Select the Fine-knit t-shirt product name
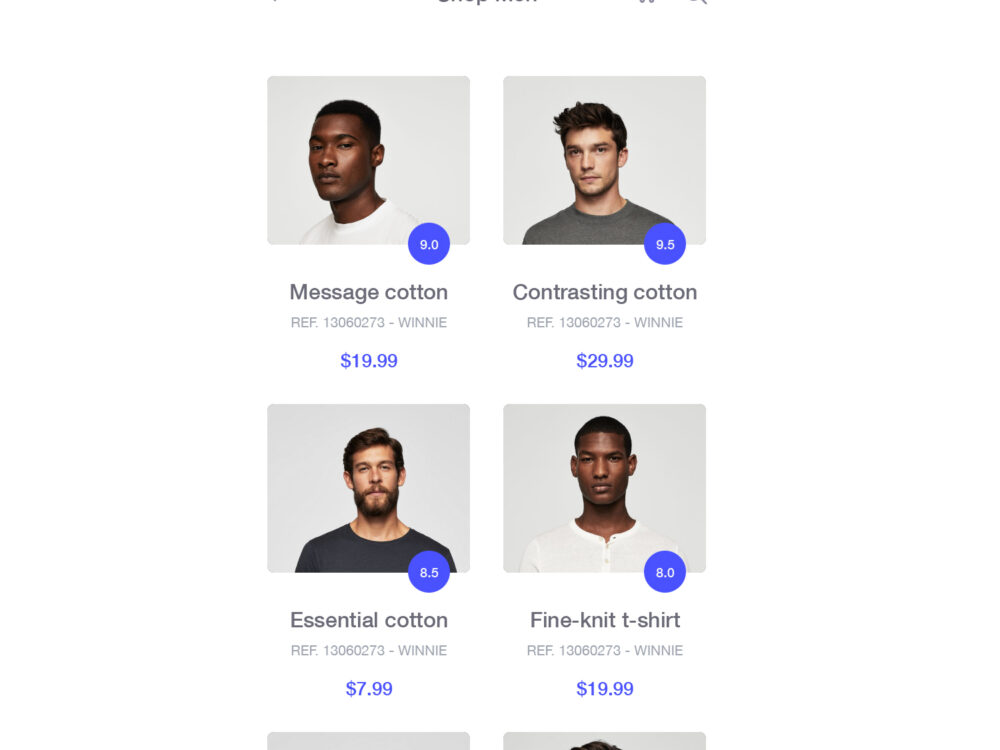This screenshot has width=1000, height=750. click(604, 620)
